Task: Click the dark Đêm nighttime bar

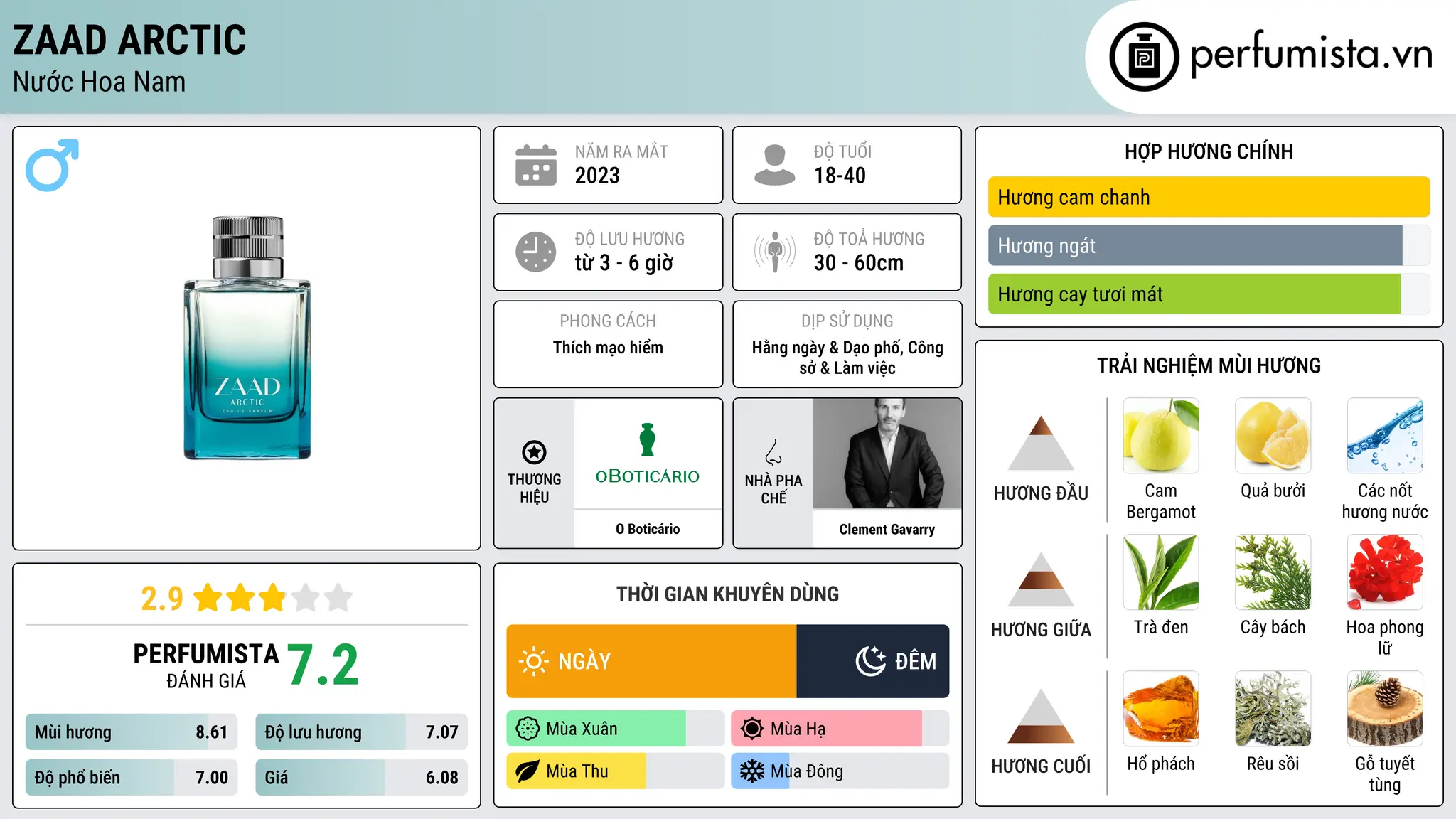Action: 873,661
